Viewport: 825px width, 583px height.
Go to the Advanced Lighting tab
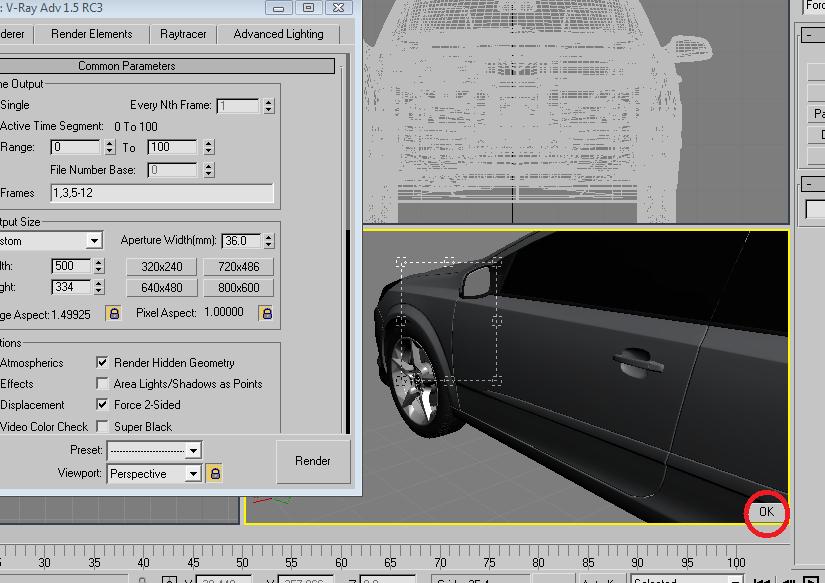[278, 34]
